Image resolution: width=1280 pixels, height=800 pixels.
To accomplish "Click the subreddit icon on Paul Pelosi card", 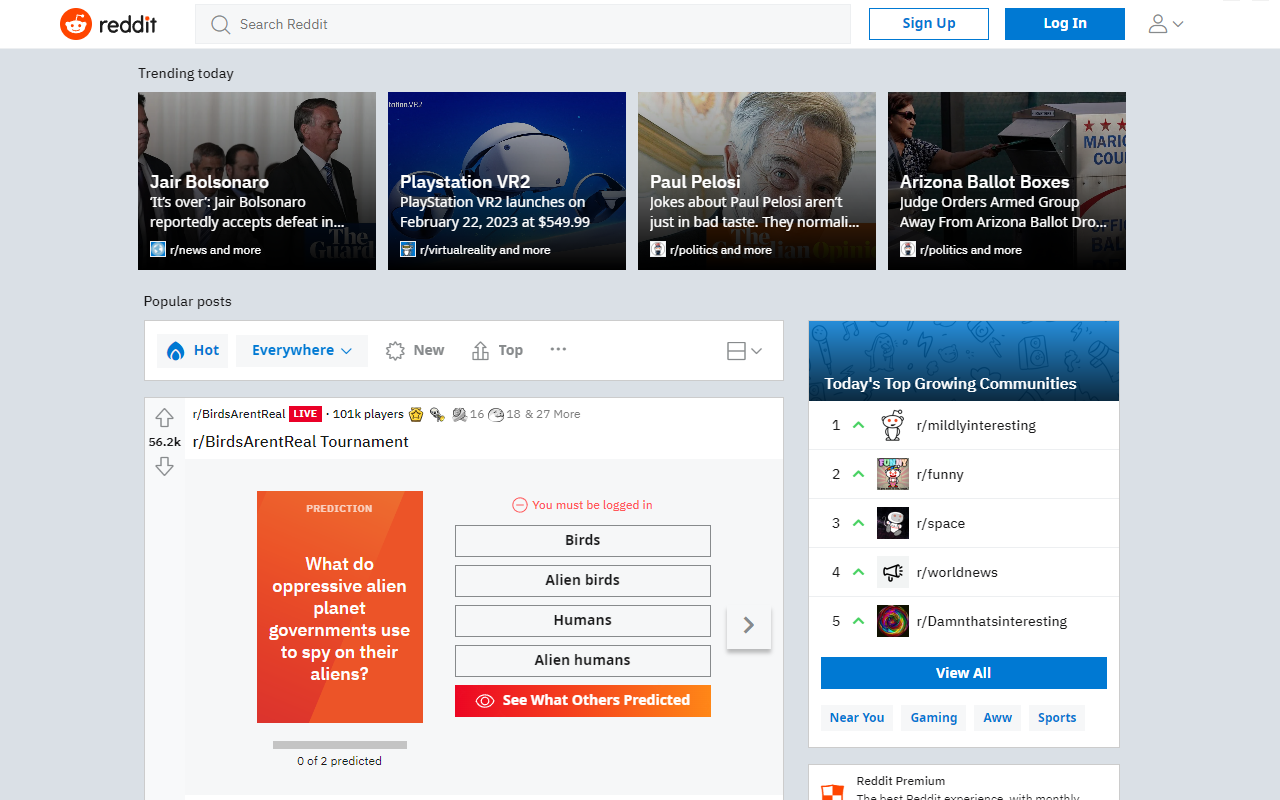I will pos(658,249).
